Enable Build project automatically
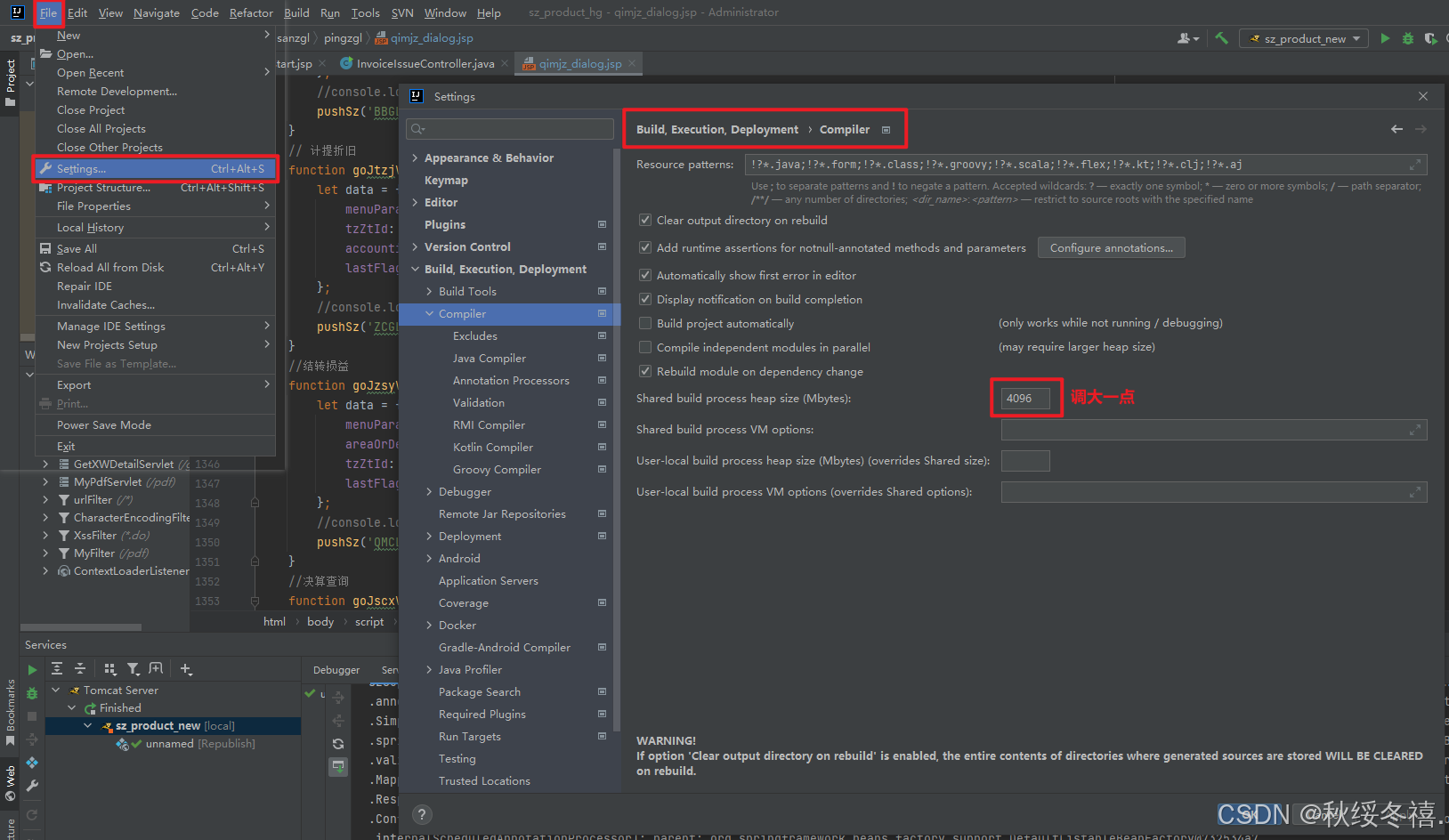1449x840 pixels. pos(644,323)
